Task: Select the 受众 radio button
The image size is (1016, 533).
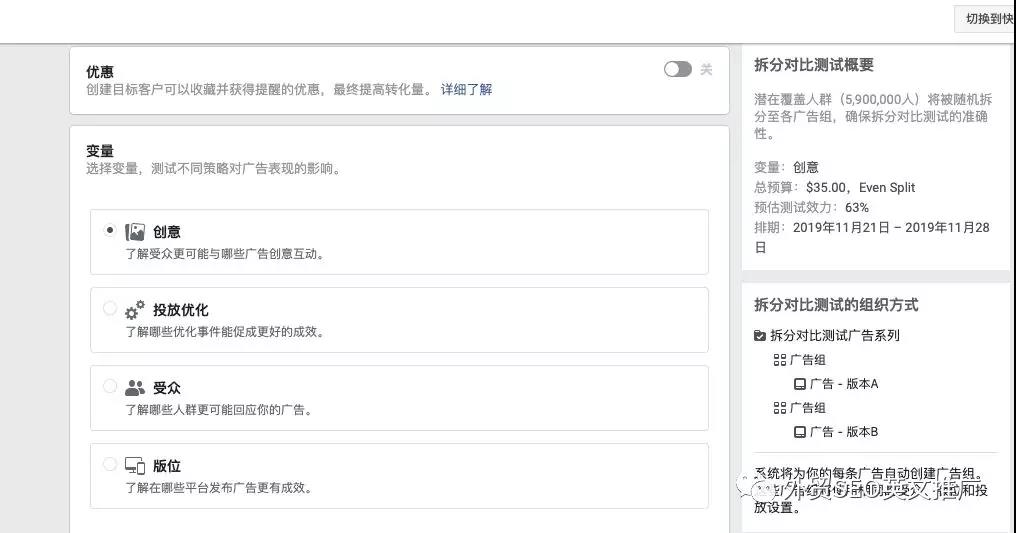Action: coord(110,387)
